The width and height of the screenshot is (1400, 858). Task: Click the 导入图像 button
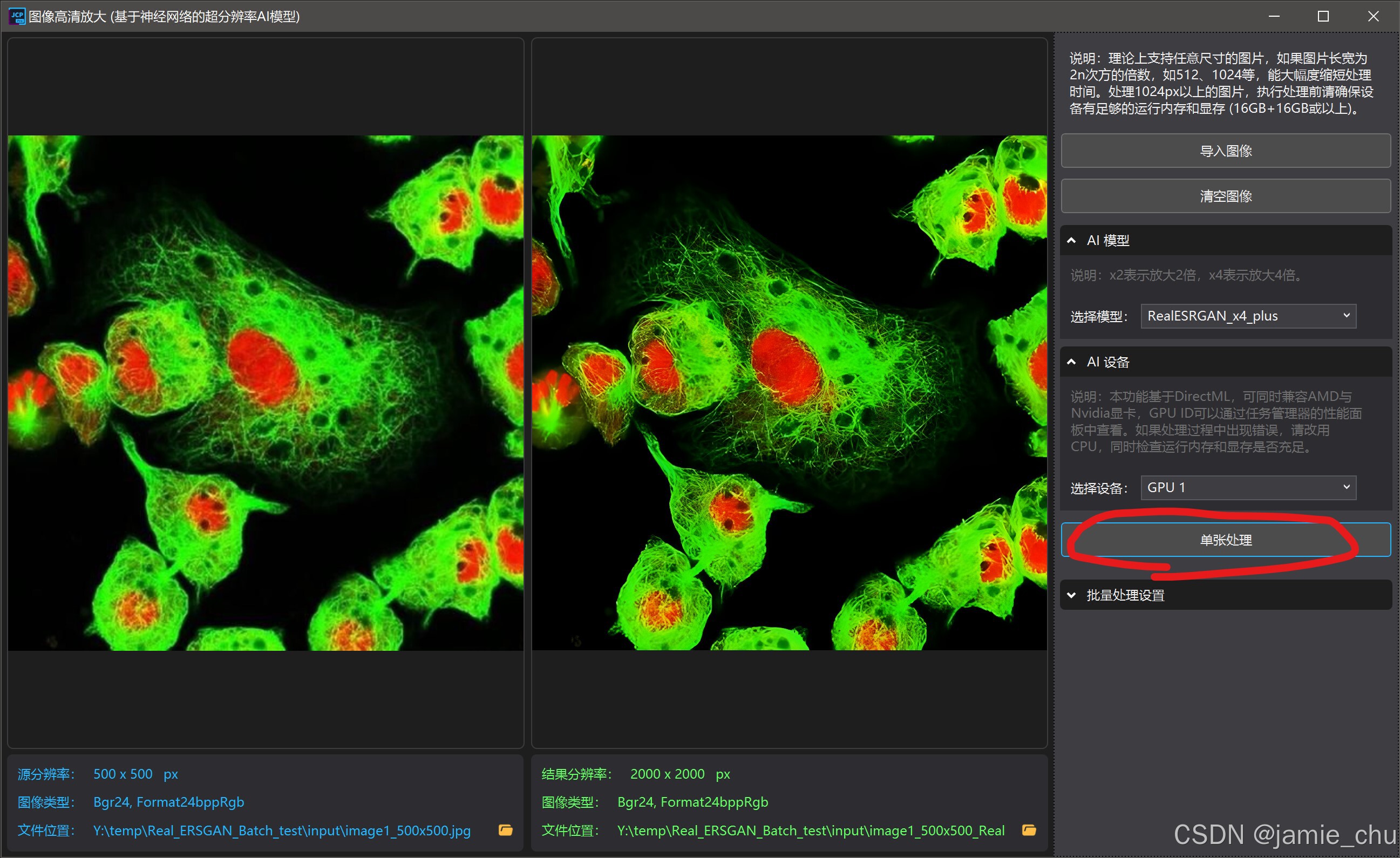(1225, 151)
